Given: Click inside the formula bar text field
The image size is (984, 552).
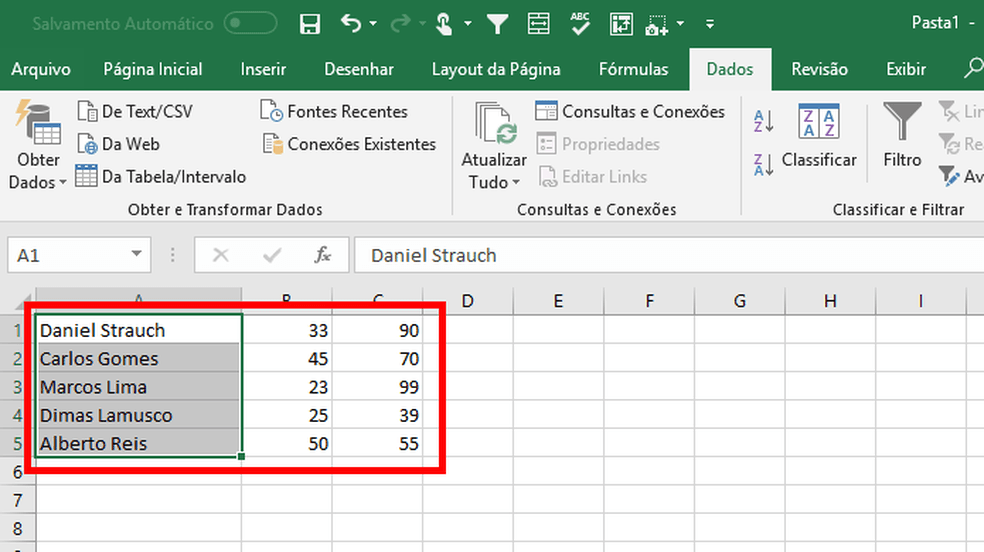Looking at the screenshot, I should tap(660, 255).
